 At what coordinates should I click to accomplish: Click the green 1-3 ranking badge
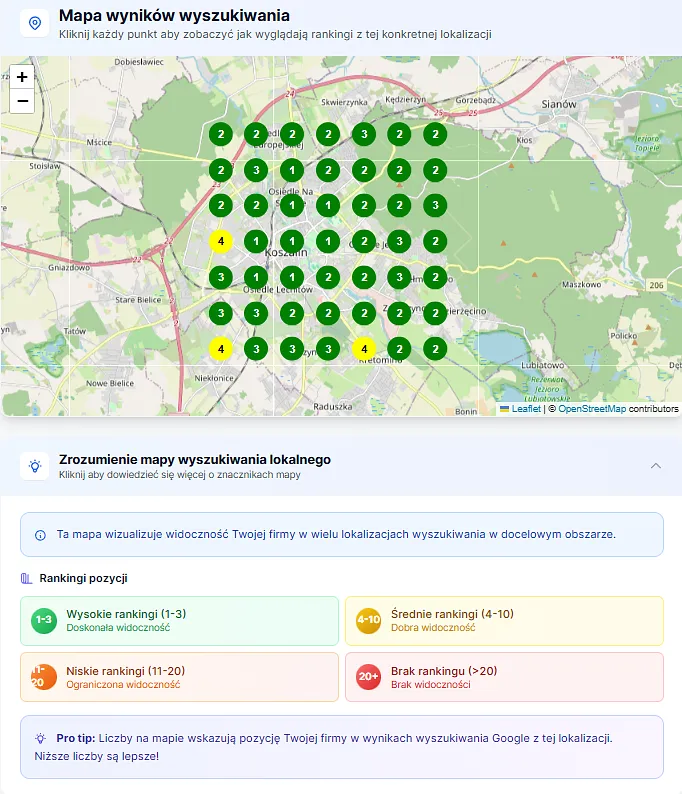click(x=44, y=621)
